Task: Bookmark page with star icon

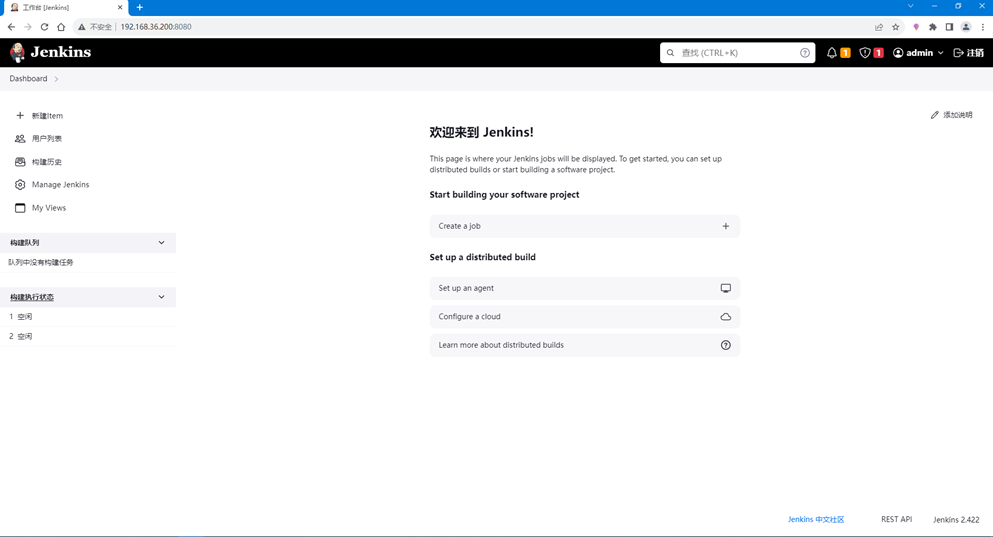Action: click(895, 27)
